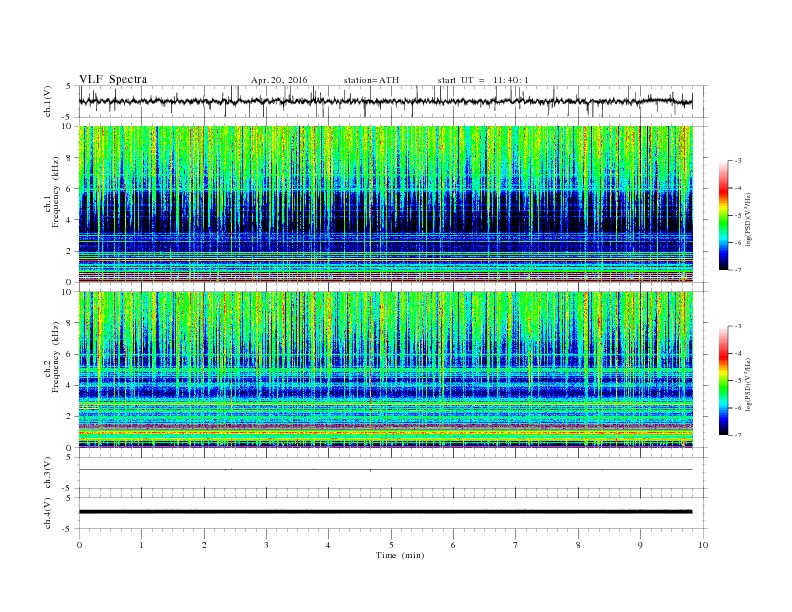792x612 pixels.
Task: Click the lower PSD color scale bar
Action: point(724,381)
